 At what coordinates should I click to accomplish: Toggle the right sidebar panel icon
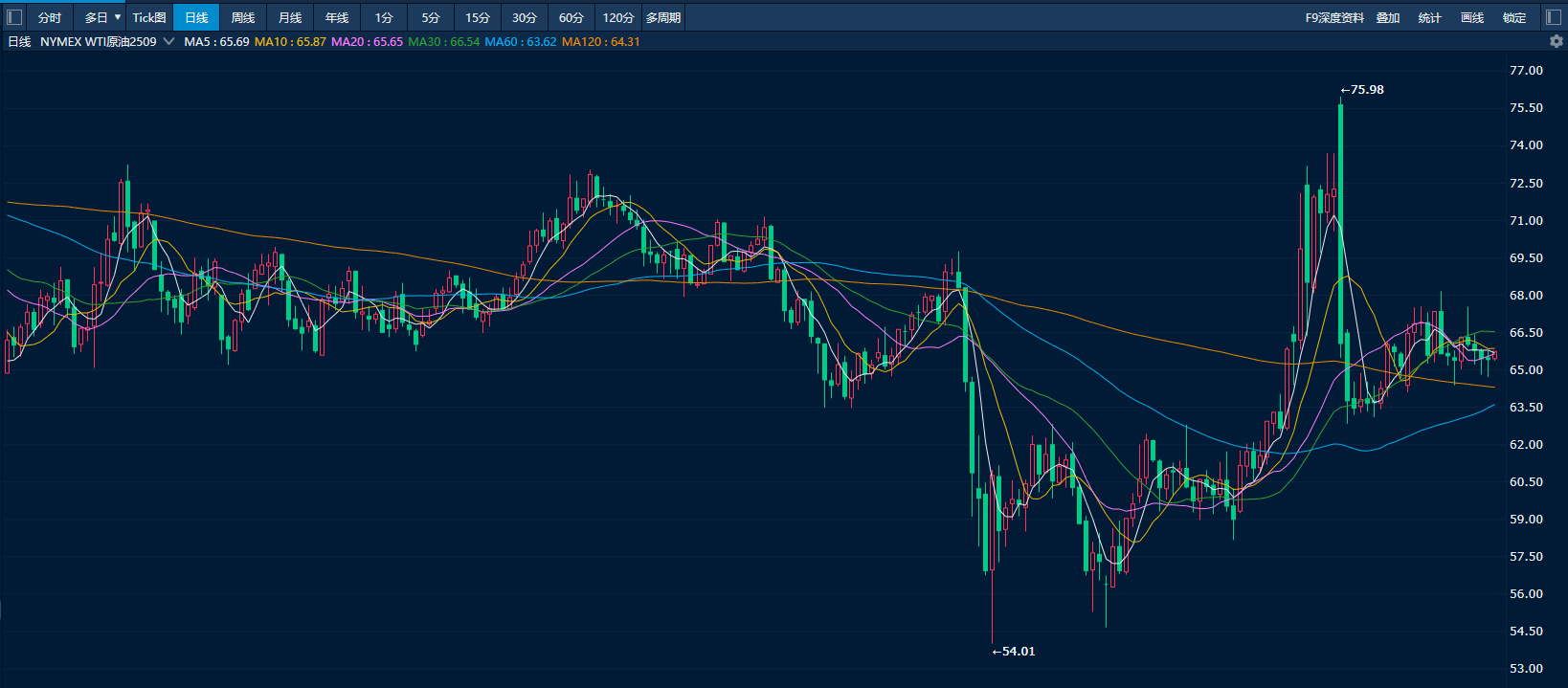(x=1553, y=17)
